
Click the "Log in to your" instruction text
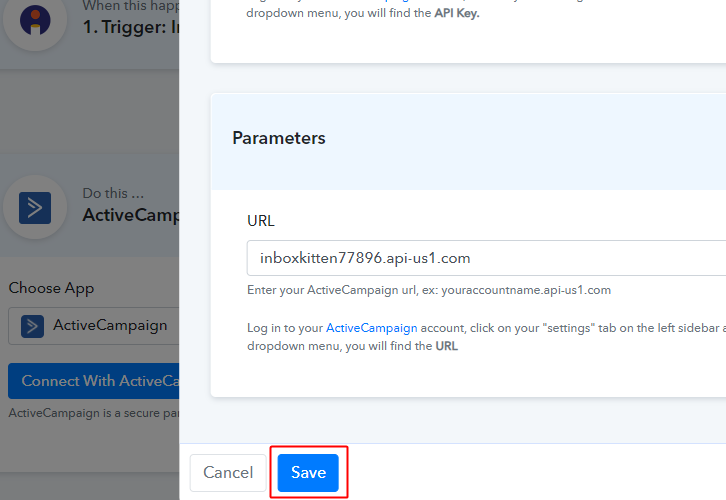click(285, 328)
